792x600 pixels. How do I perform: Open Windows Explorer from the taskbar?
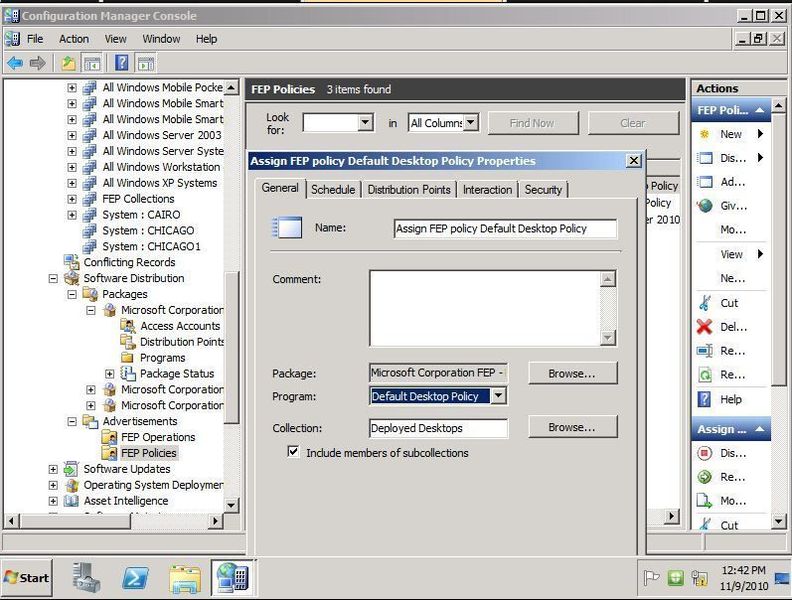point(185,578)
